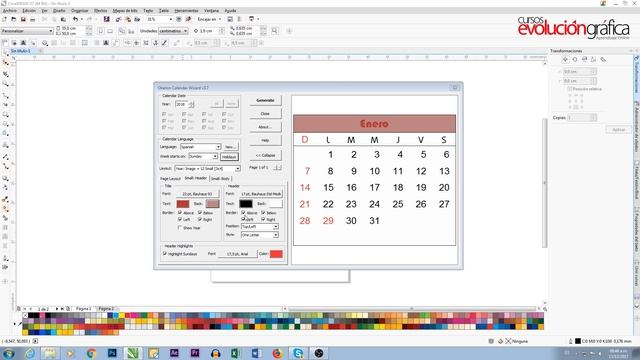Image resolution: width=640 pixels, height=360 pixels.
Task: Click the Save icon in the toolbar
Action: tap(23, 19)
